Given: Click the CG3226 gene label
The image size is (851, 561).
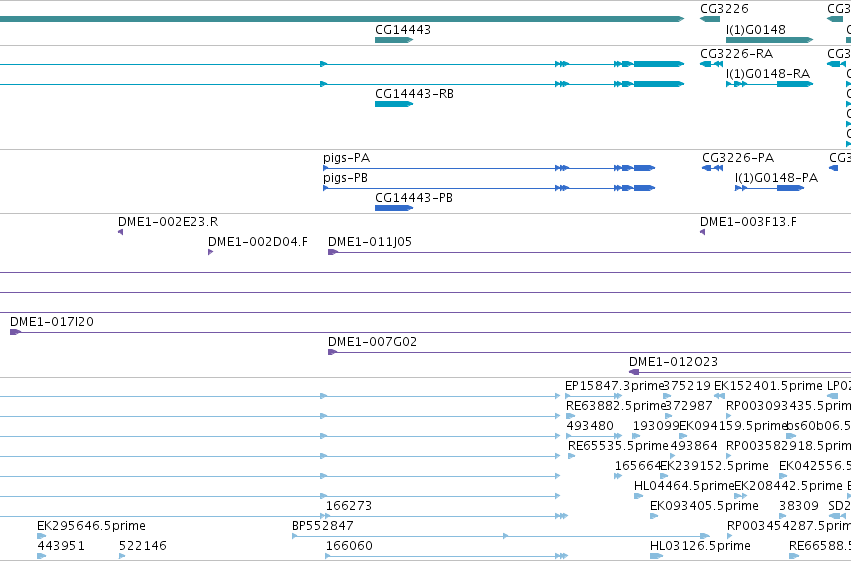Looking at the screenshot, I should coord(724,9).
